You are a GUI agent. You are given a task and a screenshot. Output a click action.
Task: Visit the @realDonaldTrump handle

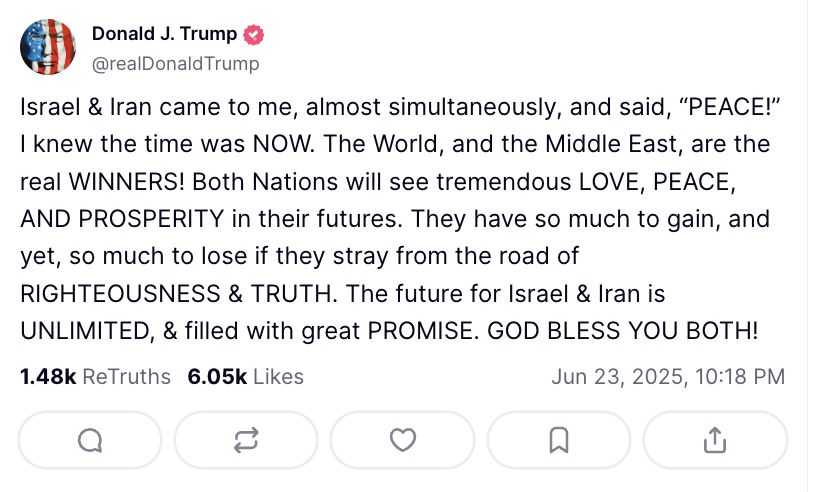coord(175,64)
